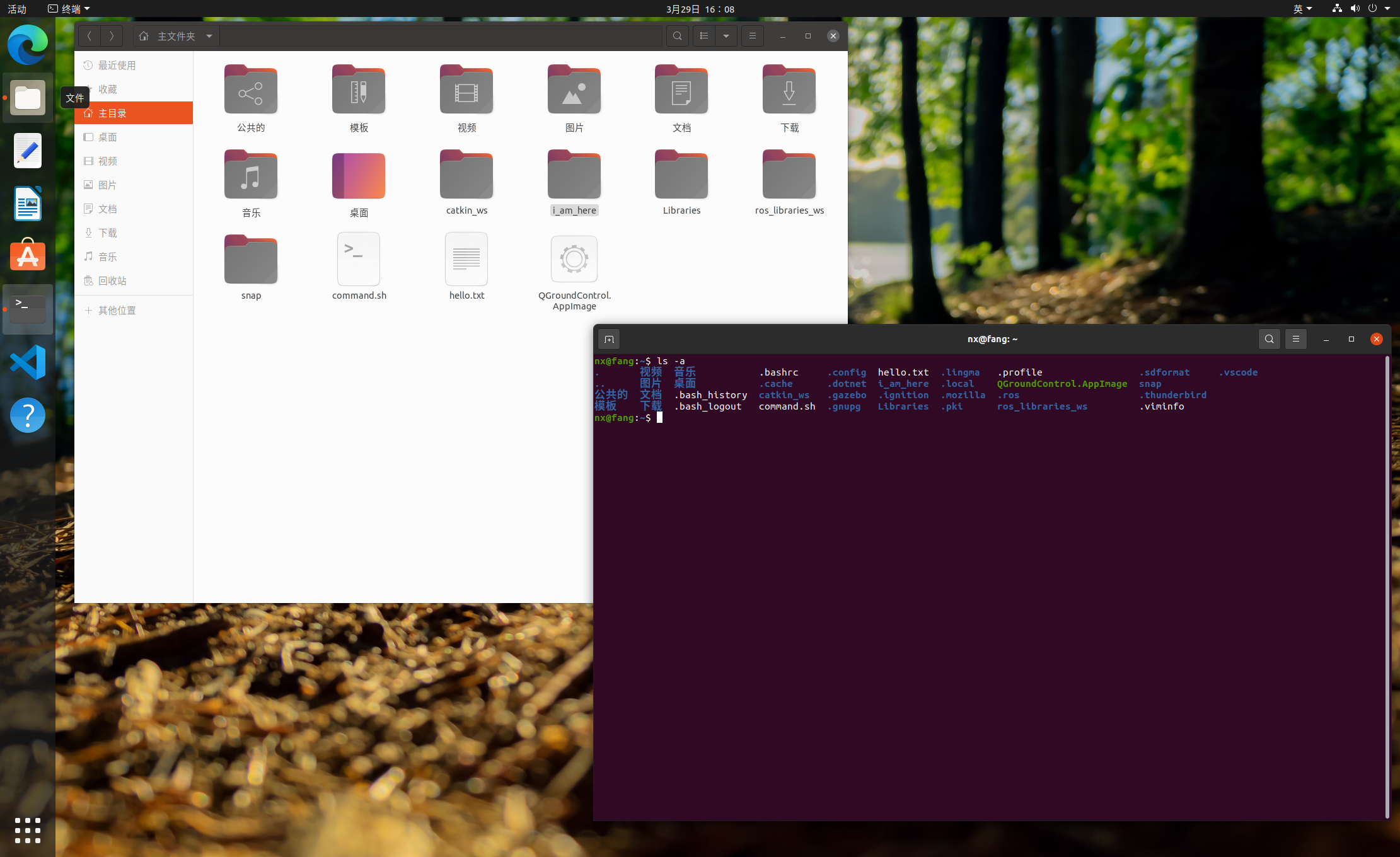1400x857 pixels.
Task: Select hello.txt file
Action: pyautogui.click(x=466, y=267)
